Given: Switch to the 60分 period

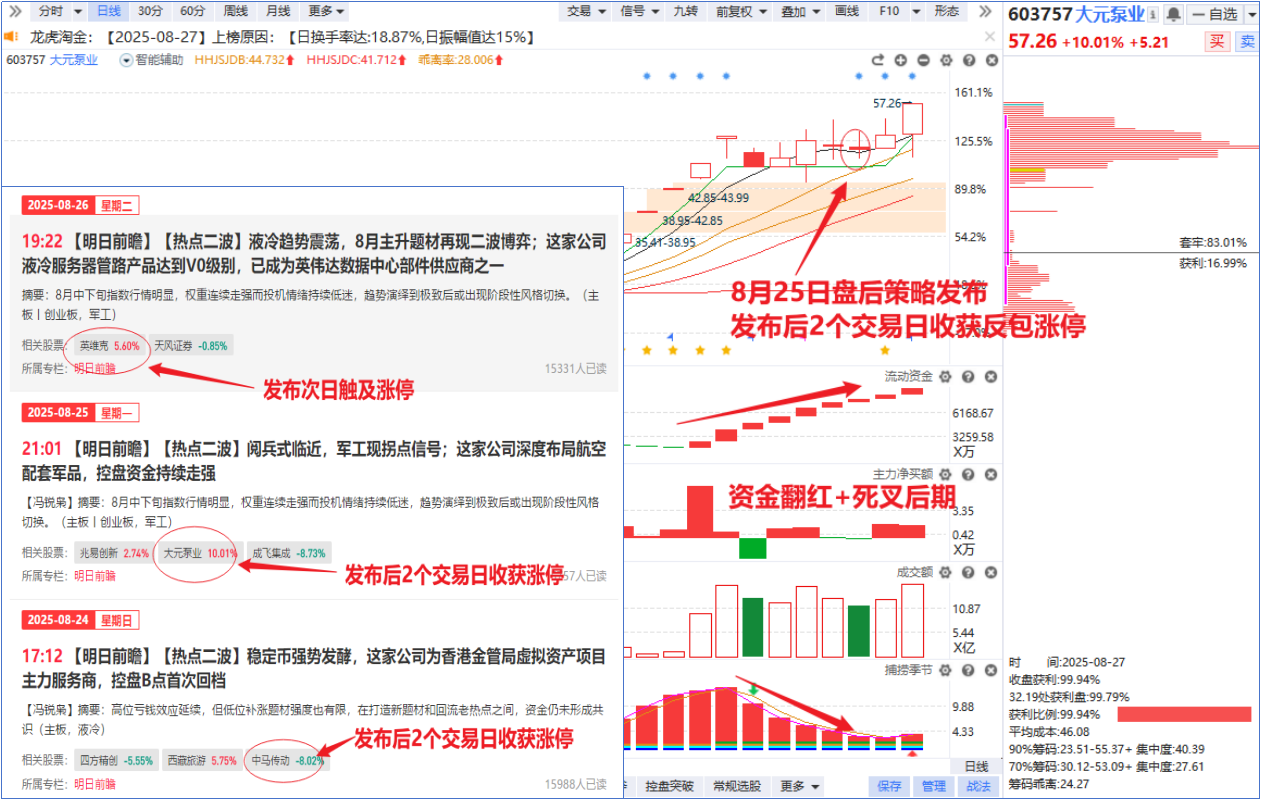Looking at the screenshot, I should (192, 11).
